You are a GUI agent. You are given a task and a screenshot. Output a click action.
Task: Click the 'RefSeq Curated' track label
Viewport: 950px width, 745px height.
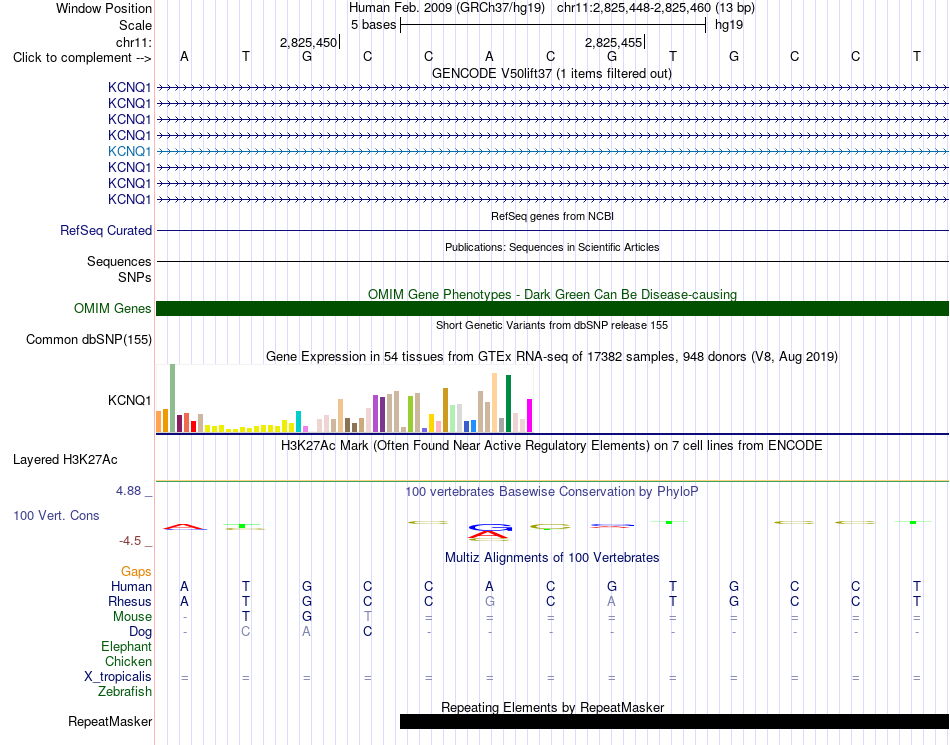click(x=106, y=231)
